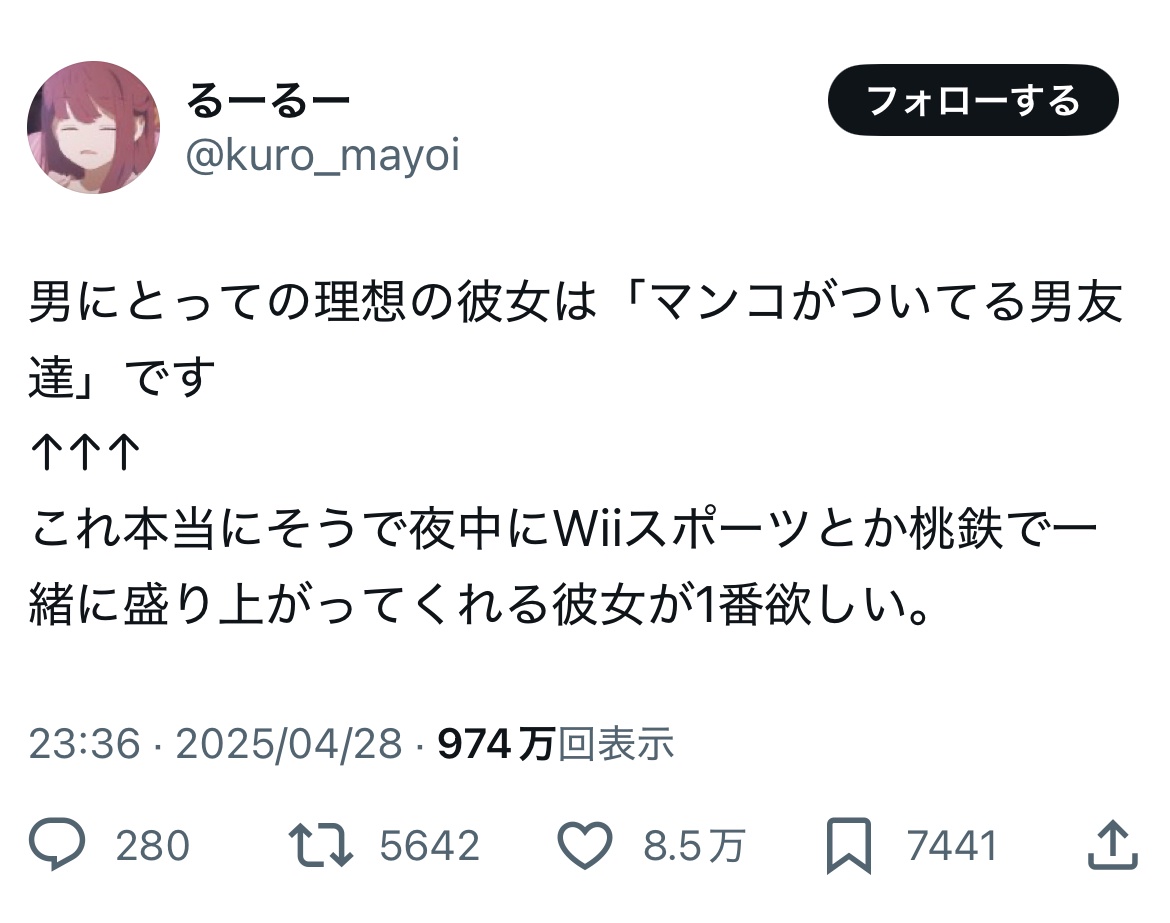Click the @kuro_mayoi handle
This screenshot has height=923, width=1170.
322,155
